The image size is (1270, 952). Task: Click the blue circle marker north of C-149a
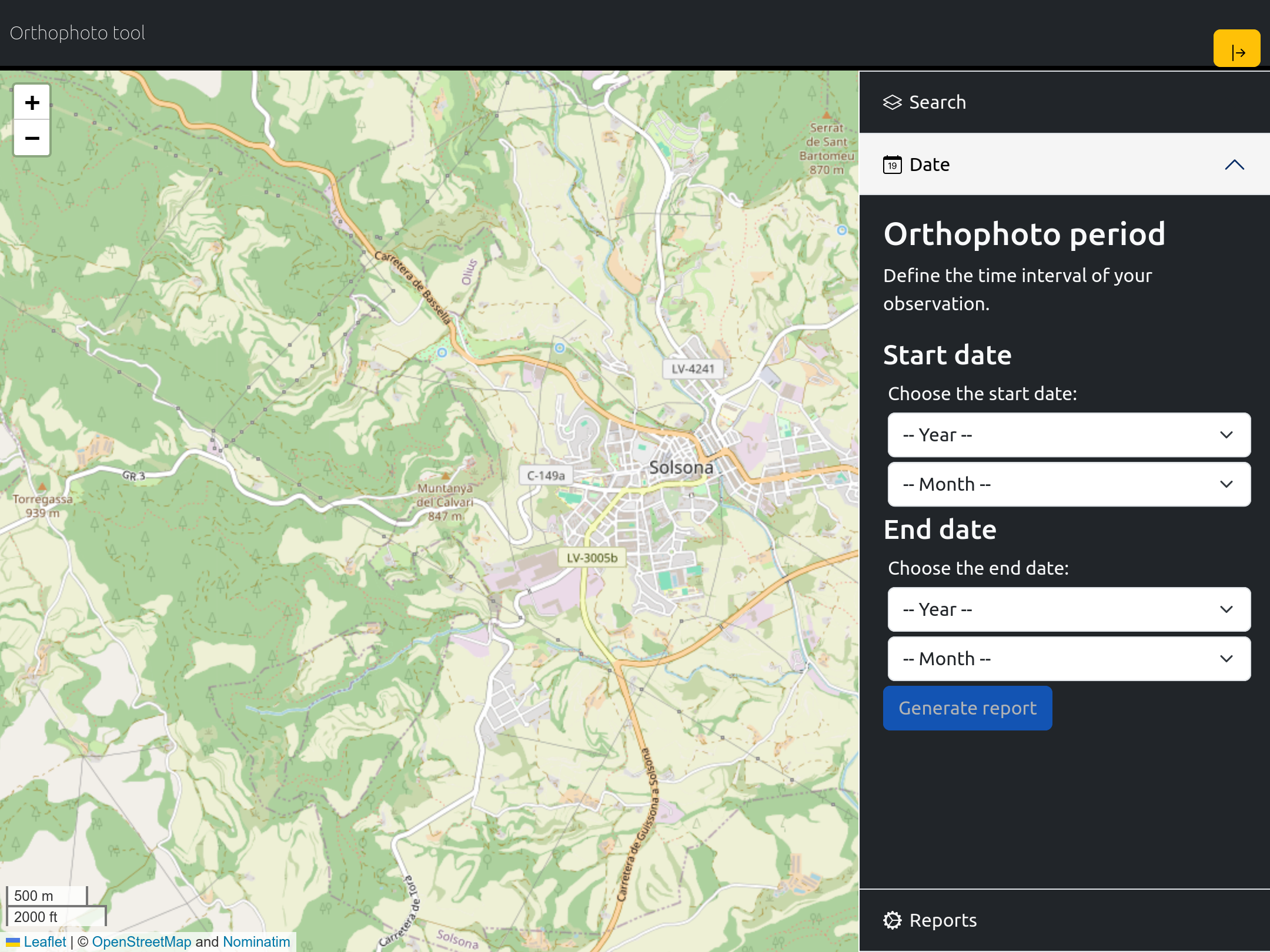point(560,348)
